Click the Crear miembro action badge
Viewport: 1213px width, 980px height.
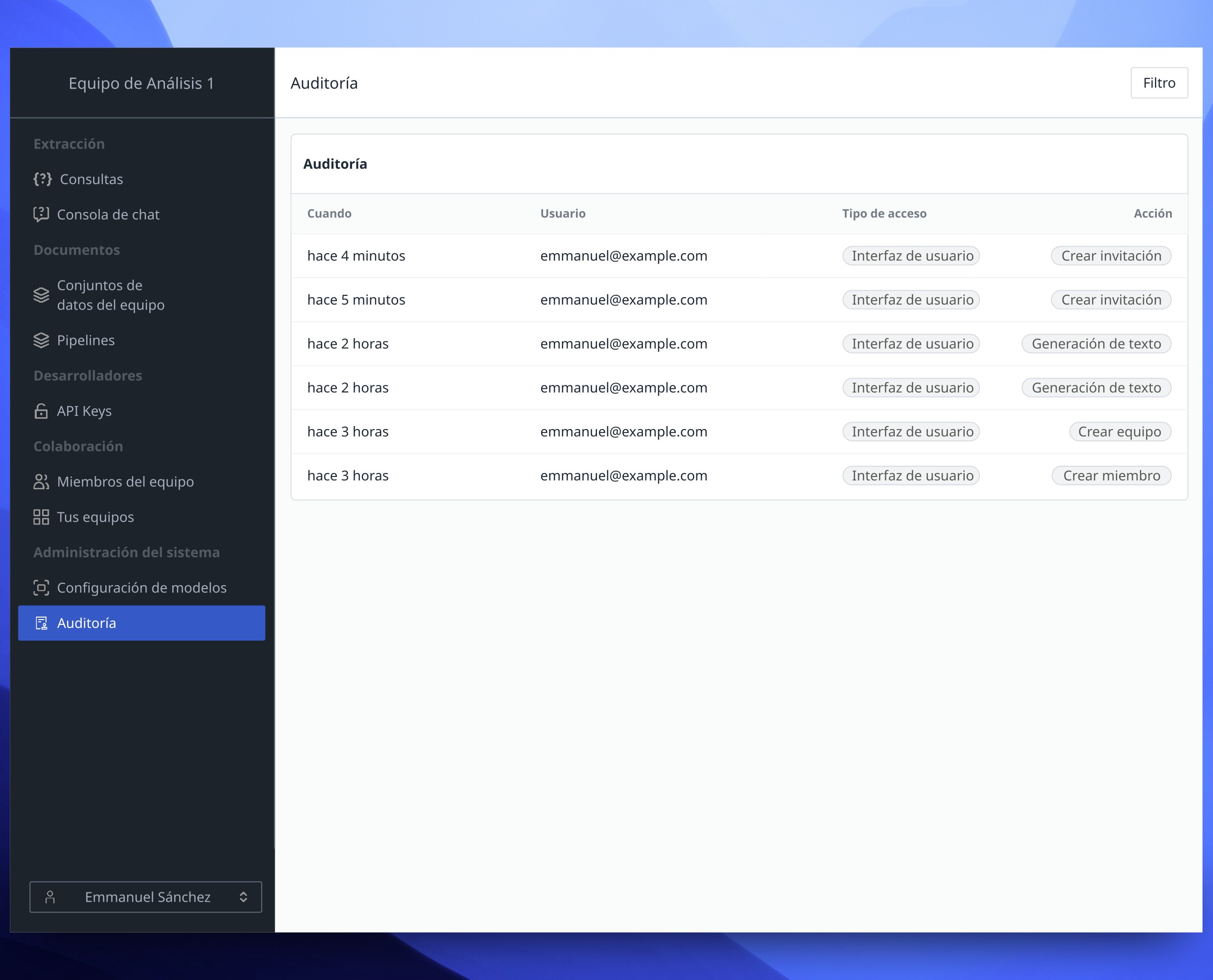click(1112, 476)
